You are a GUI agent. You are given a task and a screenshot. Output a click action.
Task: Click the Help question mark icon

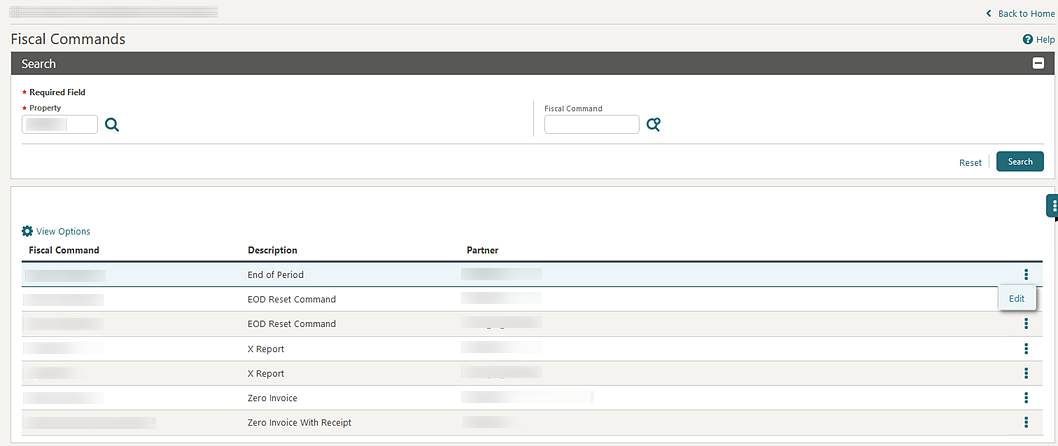[1028, 40]
